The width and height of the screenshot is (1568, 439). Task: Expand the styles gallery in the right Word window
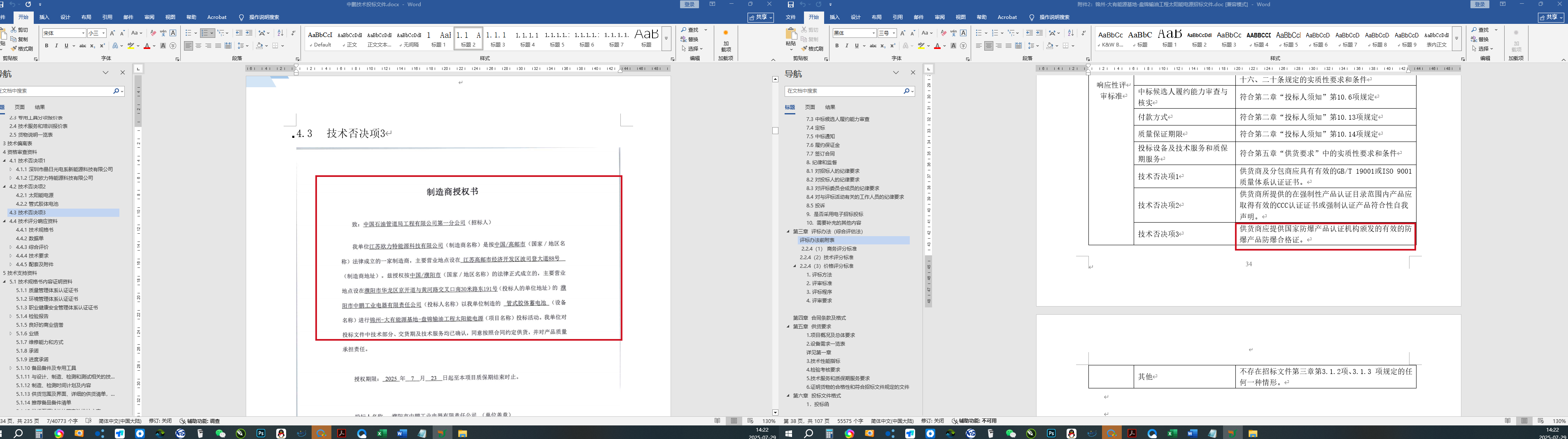(x=1456, y=38)
